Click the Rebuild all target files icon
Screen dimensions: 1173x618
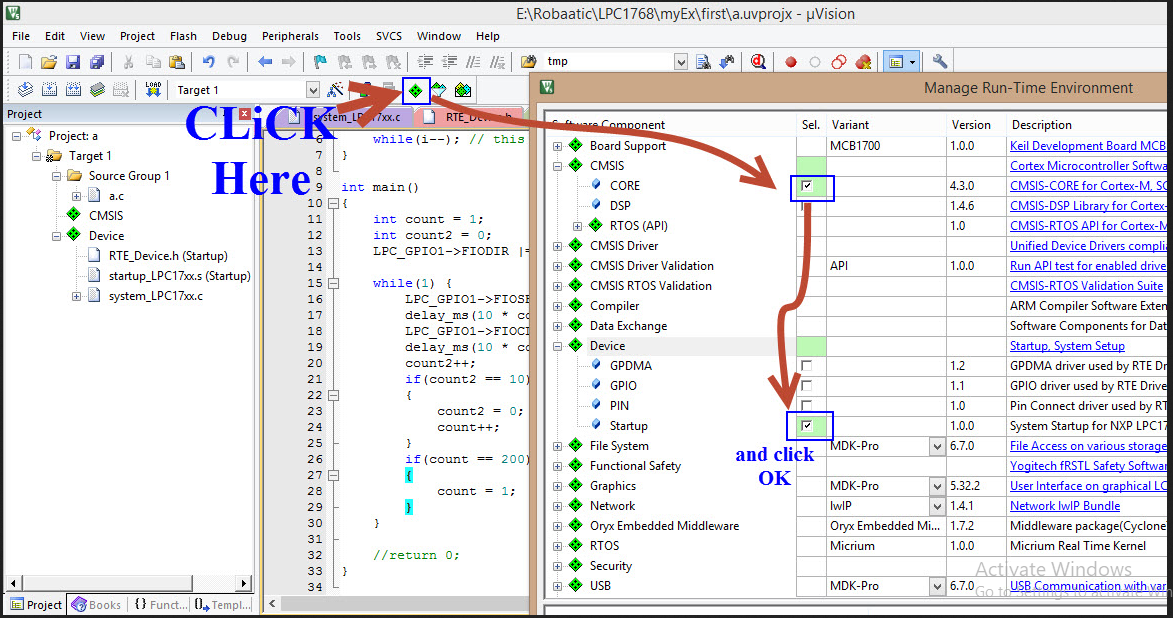73,90
